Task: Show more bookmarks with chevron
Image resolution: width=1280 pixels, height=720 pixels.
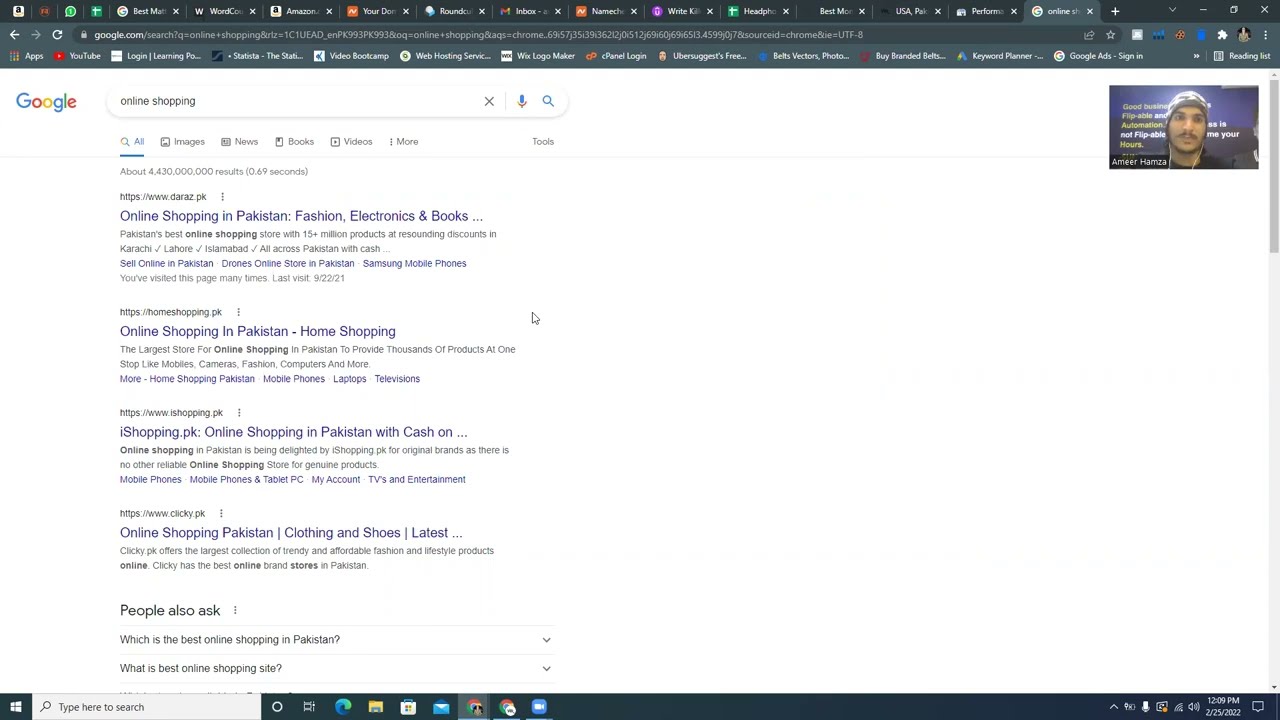Action: point(1196,56)
